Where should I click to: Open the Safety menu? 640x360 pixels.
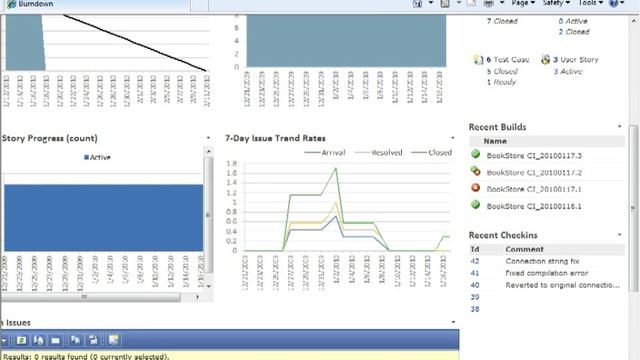(x=556, y=3)
